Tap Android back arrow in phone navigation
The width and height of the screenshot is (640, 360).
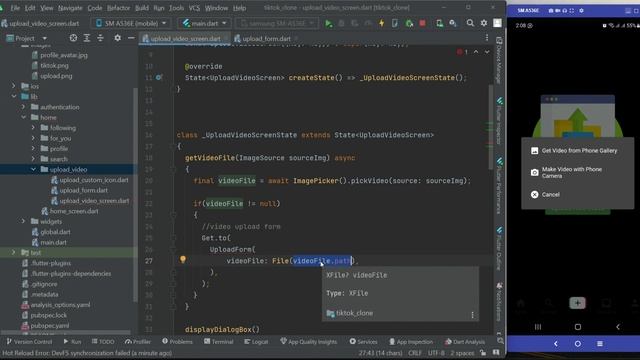[x=618, y=327]
